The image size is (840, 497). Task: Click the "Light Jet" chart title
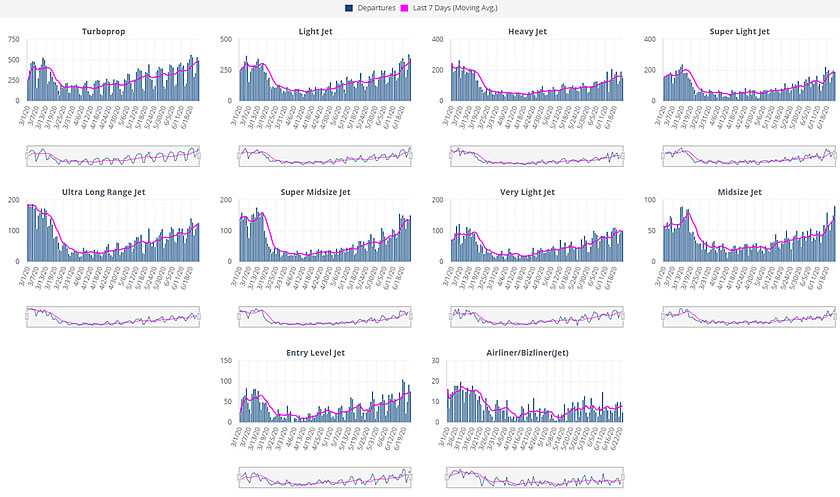click(x=316, y=32)
